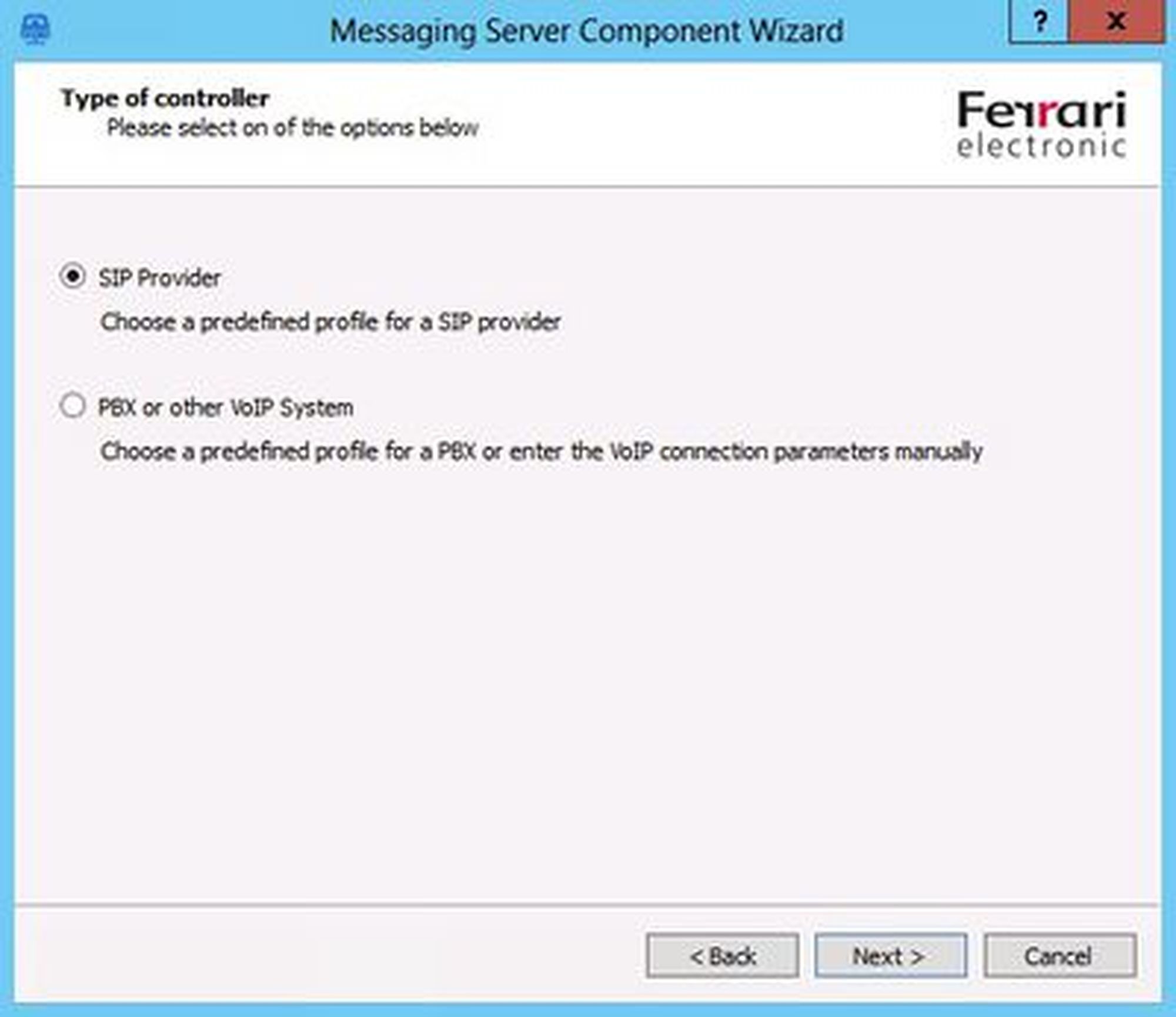This screenshot has width=1176, height=1017.
Task: Close the Messaging Server Component Wizard
Action: coord(1115,24)
